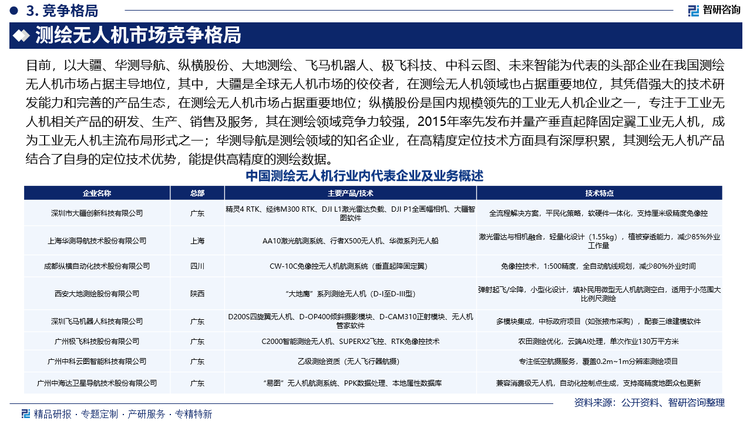Click the feature cell starting 全流程解决方案
Viewport: 750px width, 421px height.
tap(599, 213)
